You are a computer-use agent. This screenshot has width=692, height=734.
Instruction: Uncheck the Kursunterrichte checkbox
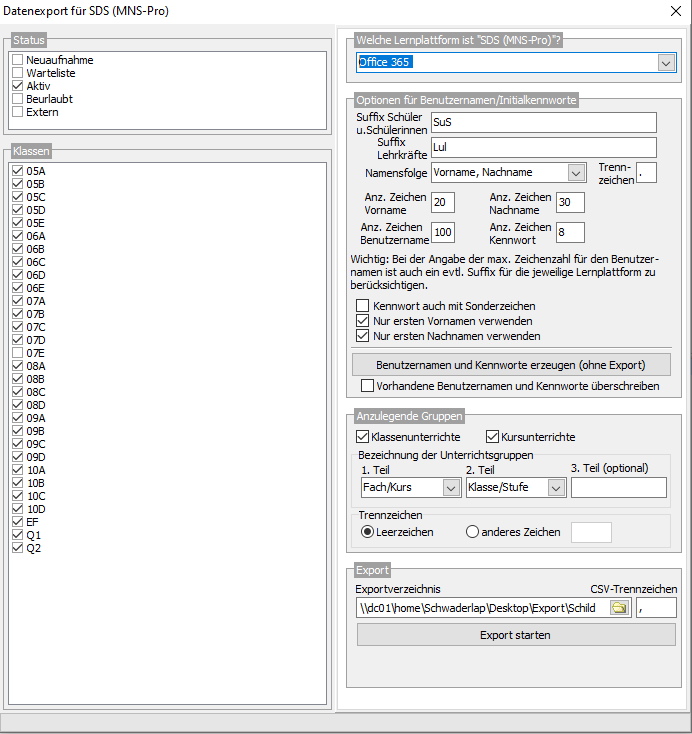point(493,437)
